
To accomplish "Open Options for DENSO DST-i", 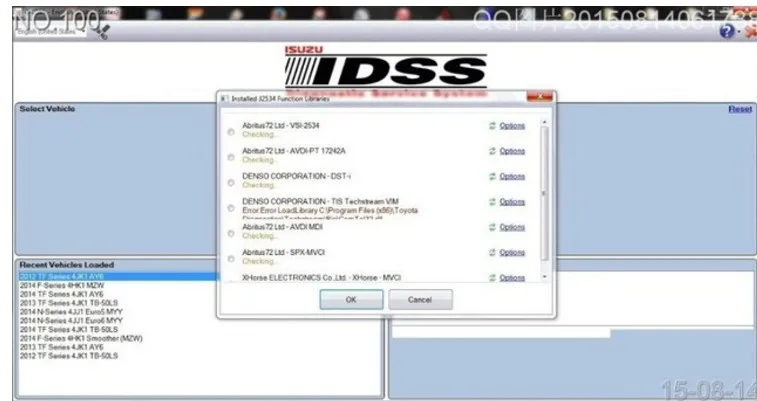I will (x=512, y=177).
